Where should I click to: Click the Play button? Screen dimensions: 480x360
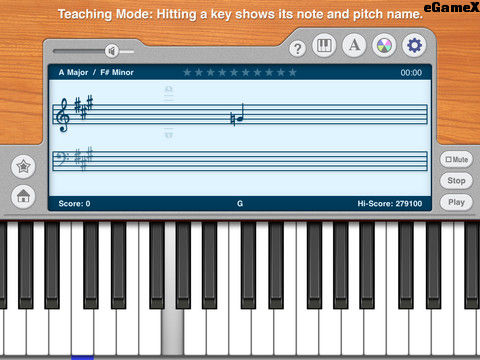[x=456, y=202]
